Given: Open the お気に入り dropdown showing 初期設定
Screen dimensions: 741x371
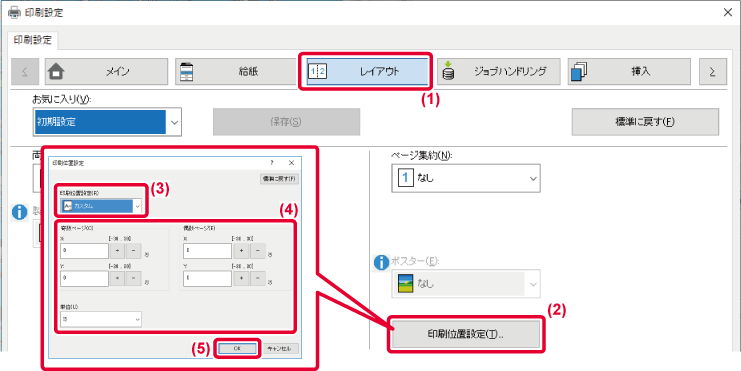Looking at the screenshot, I should point(108,122).
